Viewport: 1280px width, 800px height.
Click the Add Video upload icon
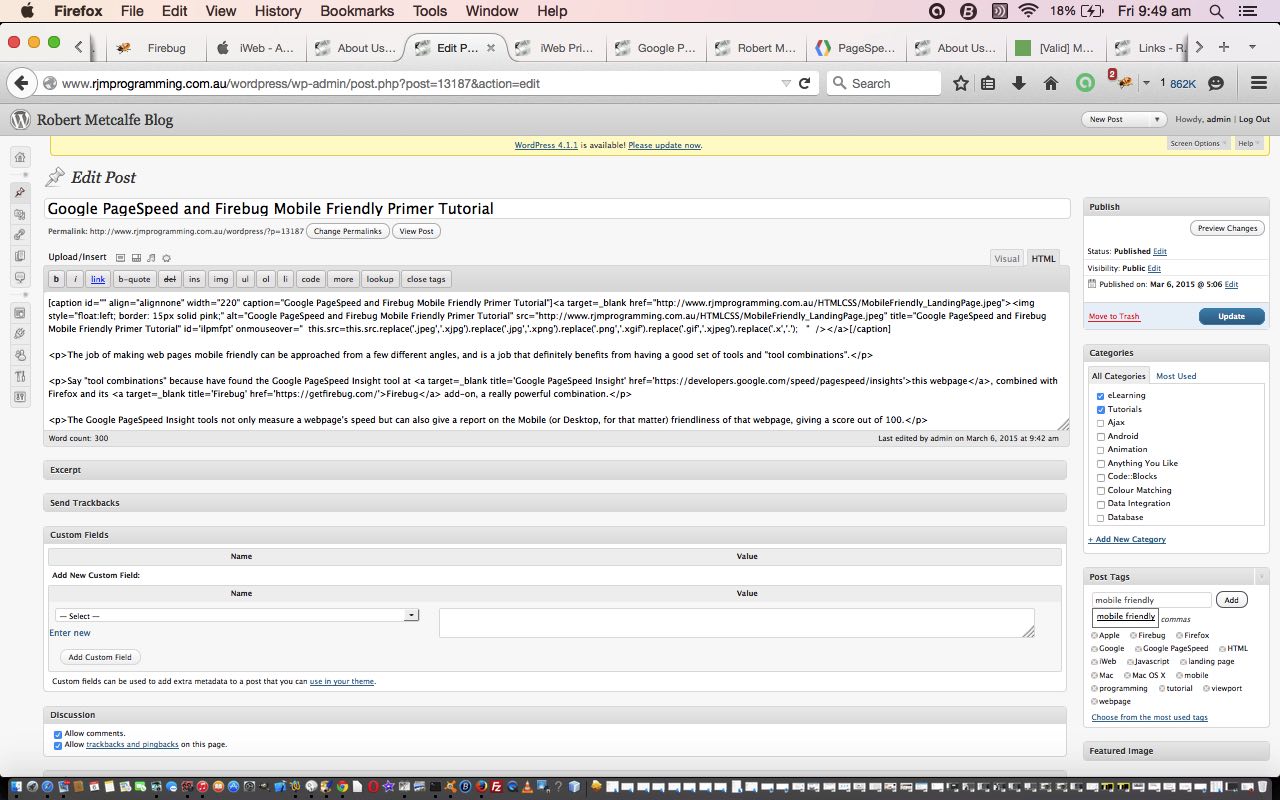pyautogui.click(x=136, y=258)
